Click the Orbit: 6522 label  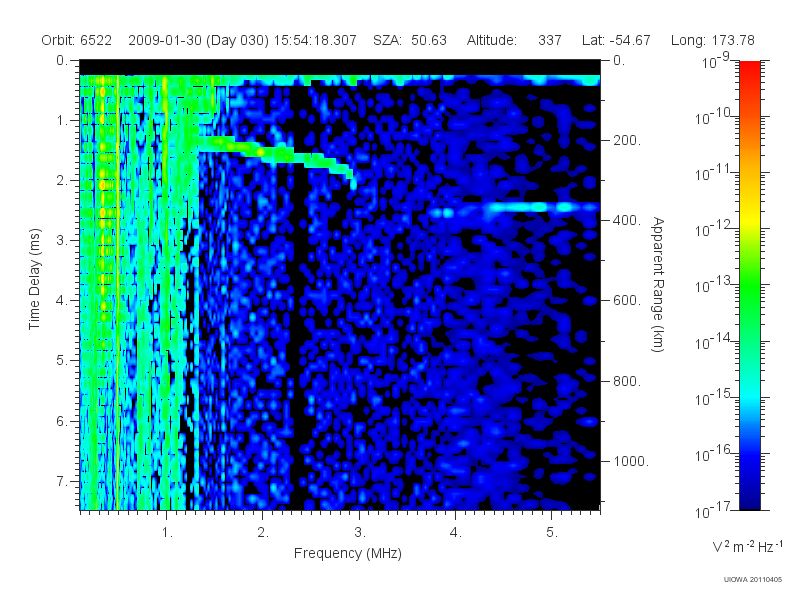[77, 40]
